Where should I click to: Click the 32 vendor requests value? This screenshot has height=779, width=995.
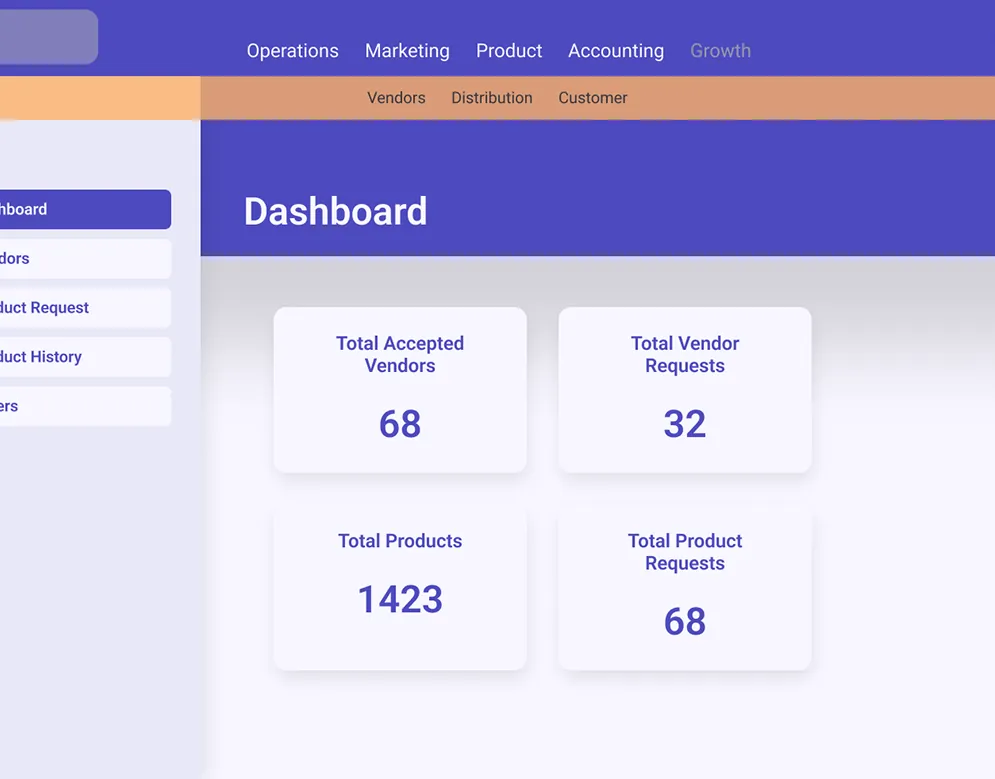point(685,424)
